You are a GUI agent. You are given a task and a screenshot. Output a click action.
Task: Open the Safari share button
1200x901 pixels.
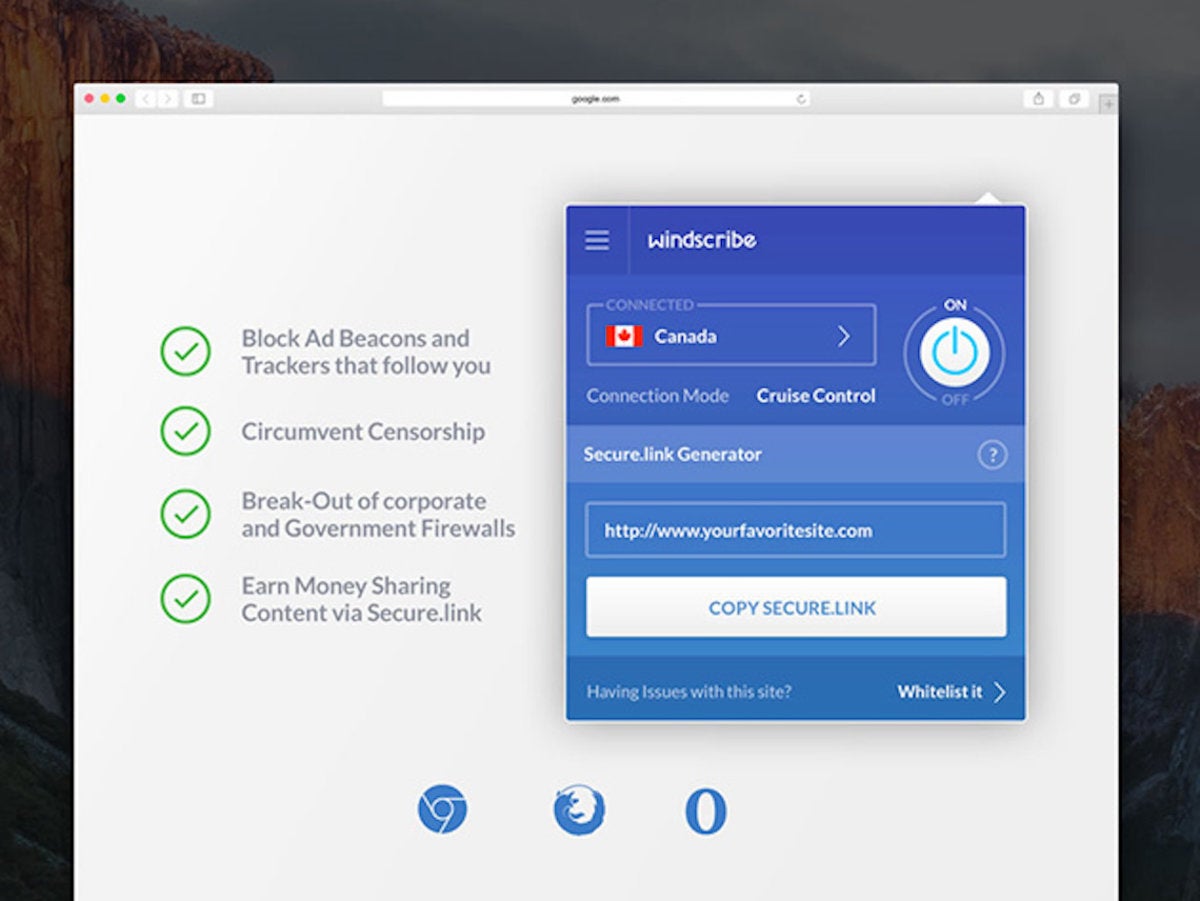coord(1039,99)
